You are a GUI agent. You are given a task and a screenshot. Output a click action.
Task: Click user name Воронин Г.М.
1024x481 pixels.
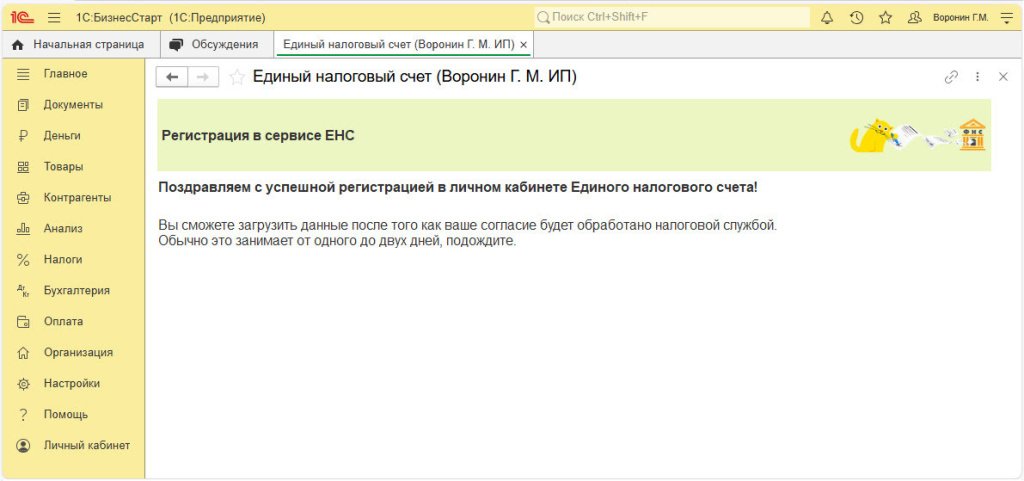(961, 18)
